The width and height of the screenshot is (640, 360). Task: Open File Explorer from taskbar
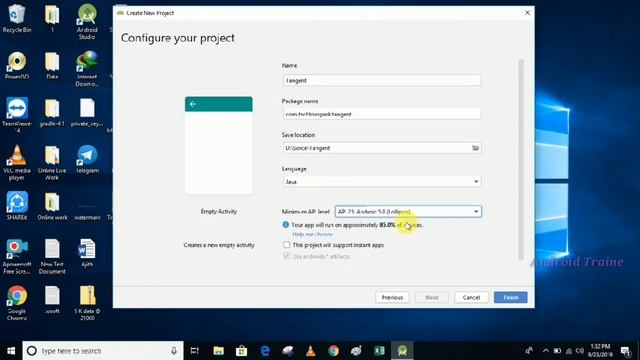click(218, 351)
